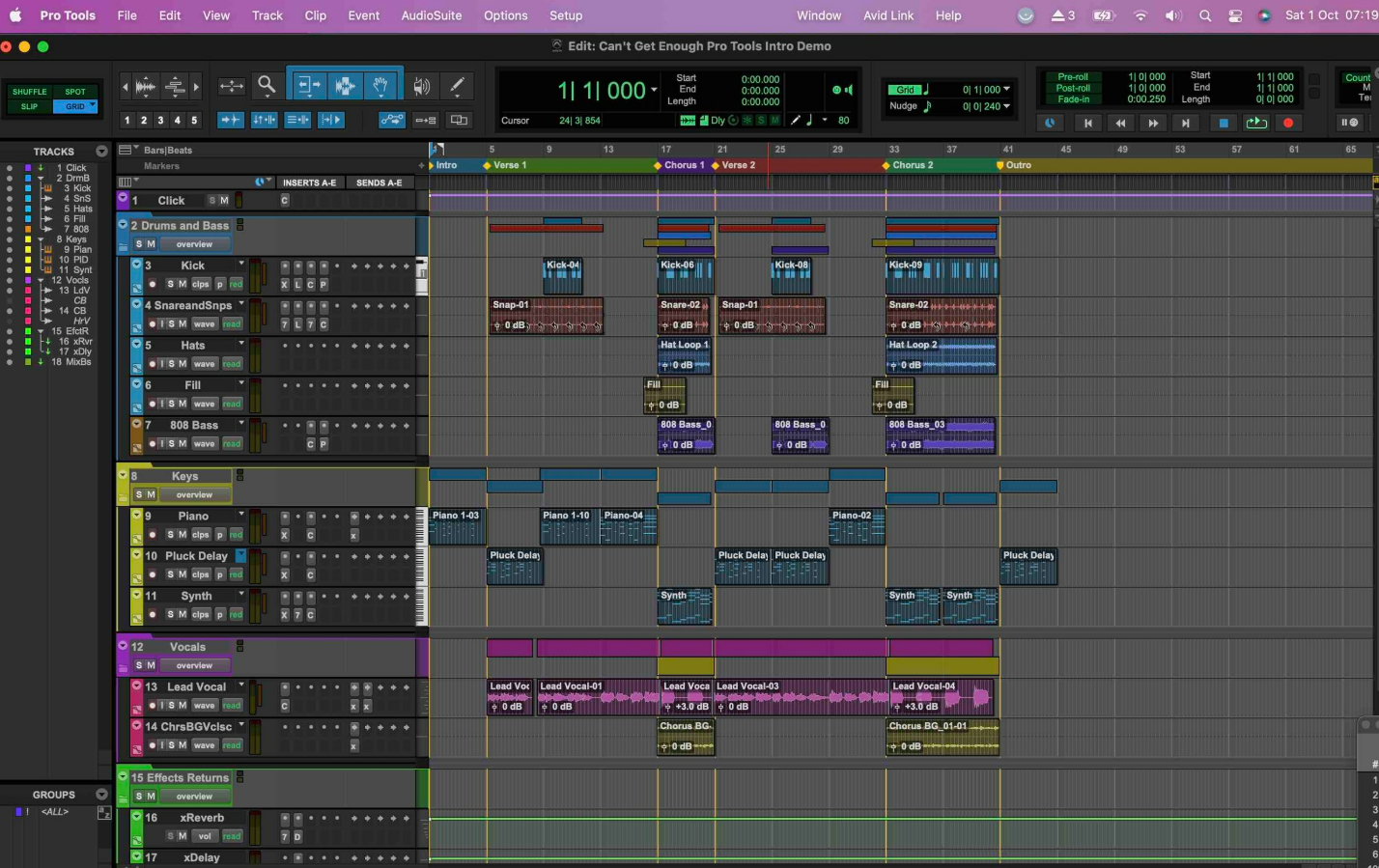Select the Lead Vocal-03 clip
The width and height of the screenshot is (1379, 868).
[x=801, y=697]
